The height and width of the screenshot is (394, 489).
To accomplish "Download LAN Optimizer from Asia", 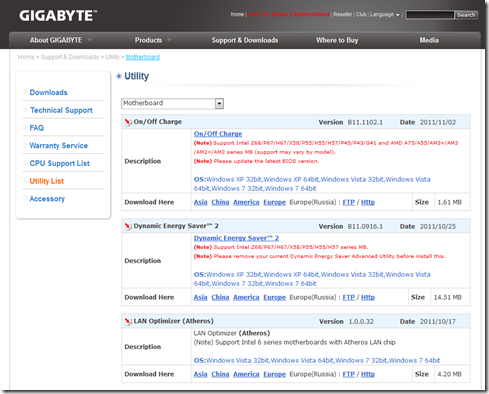I will [201, 374].
